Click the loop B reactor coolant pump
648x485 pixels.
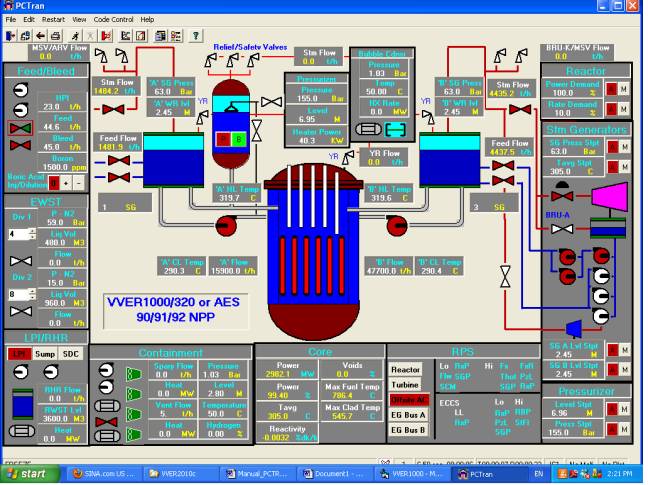(x=397, y=226)
